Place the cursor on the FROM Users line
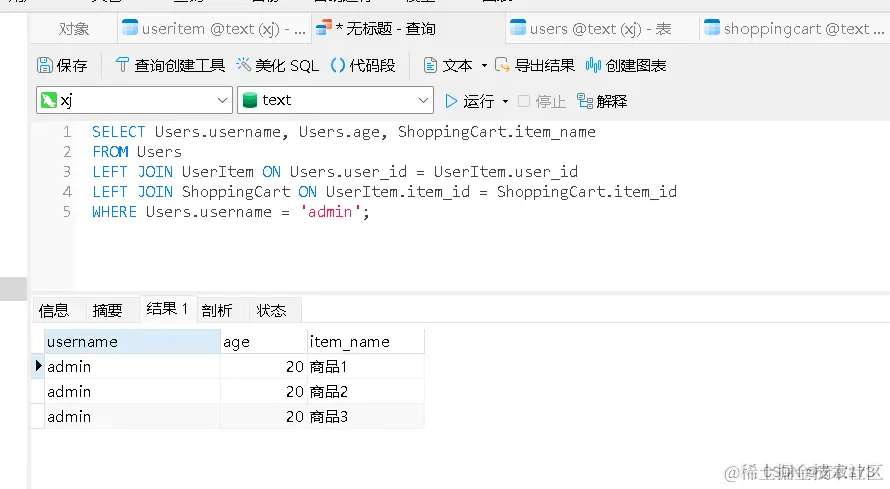 (137, 152)
